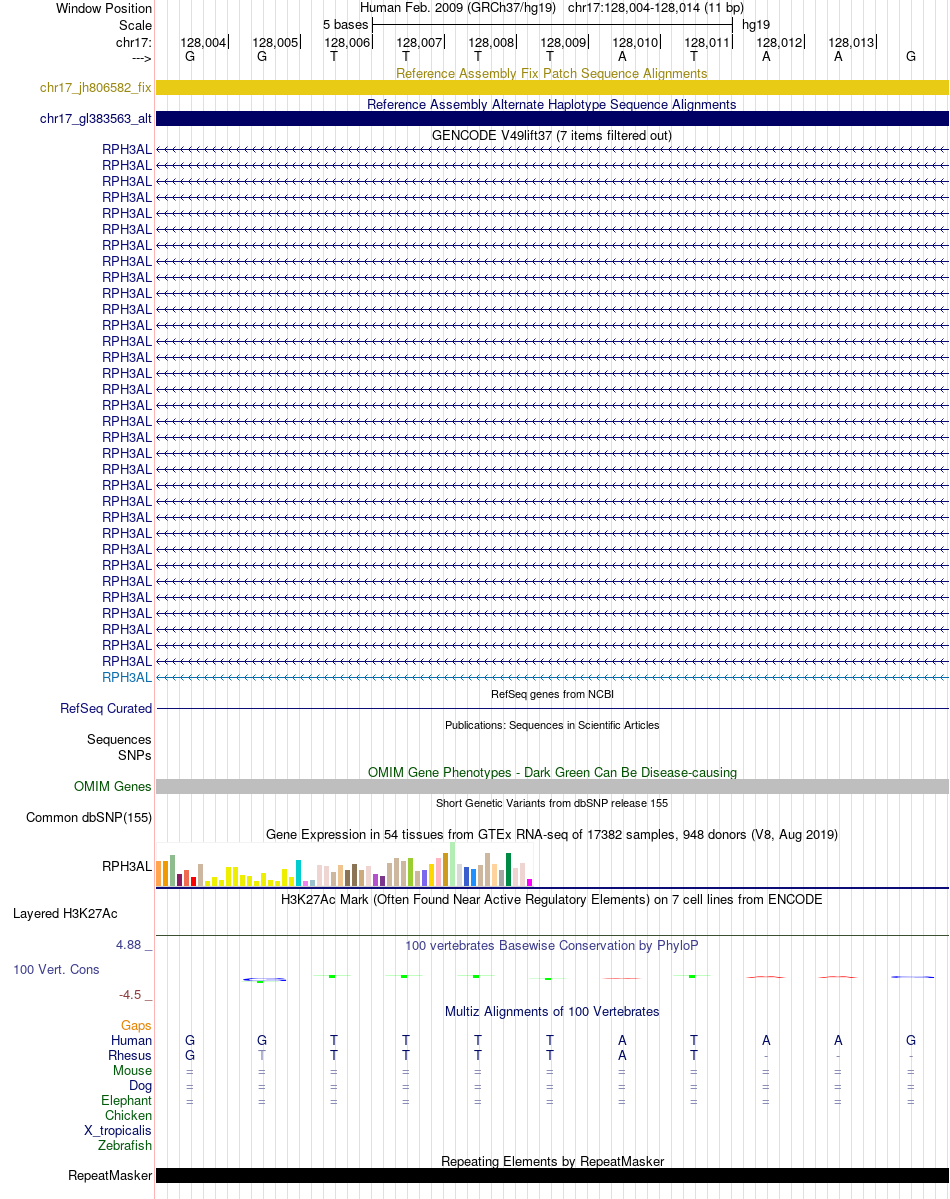Select the dark green GTEx expression bar
This screenshot has width=950, height=1199.
[x=508, y=870]
